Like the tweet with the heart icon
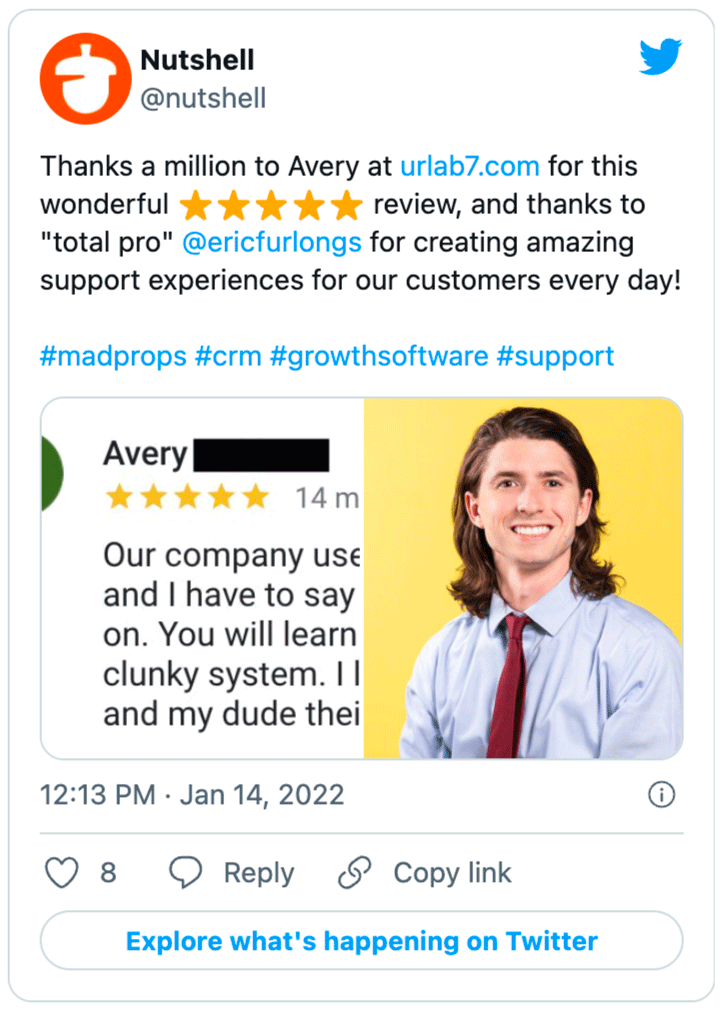Image resolution: width=721 pixels, height=1019 pixels. click(63, 873)
